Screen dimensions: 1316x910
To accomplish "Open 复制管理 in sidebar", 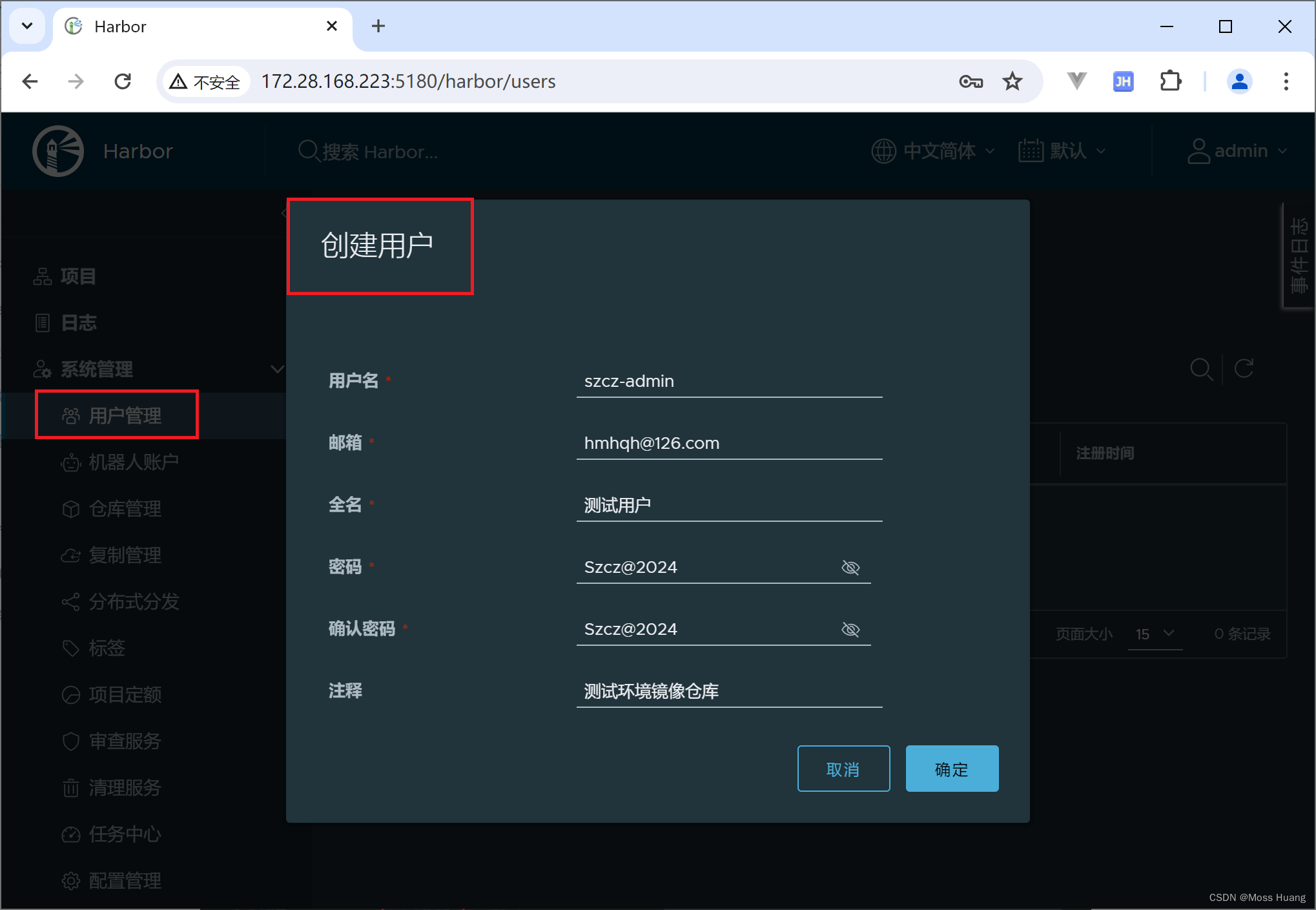I will coord(125,555).
